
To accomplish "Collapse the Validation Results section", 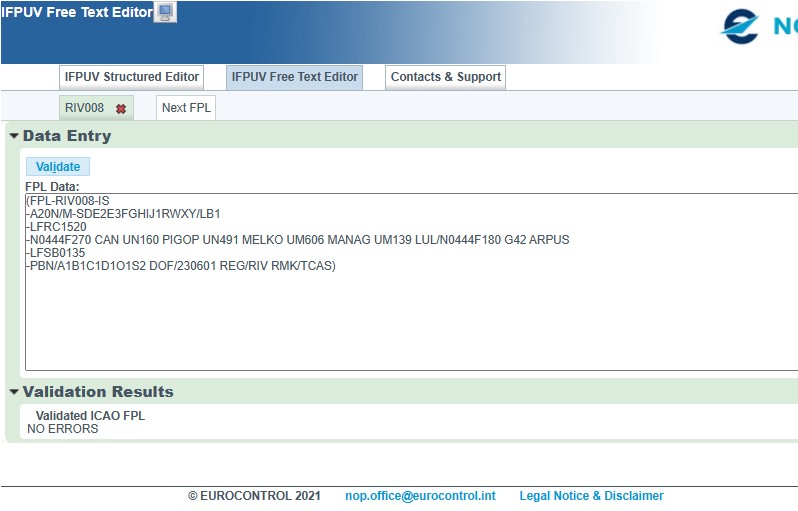I will tap(14, 391).
